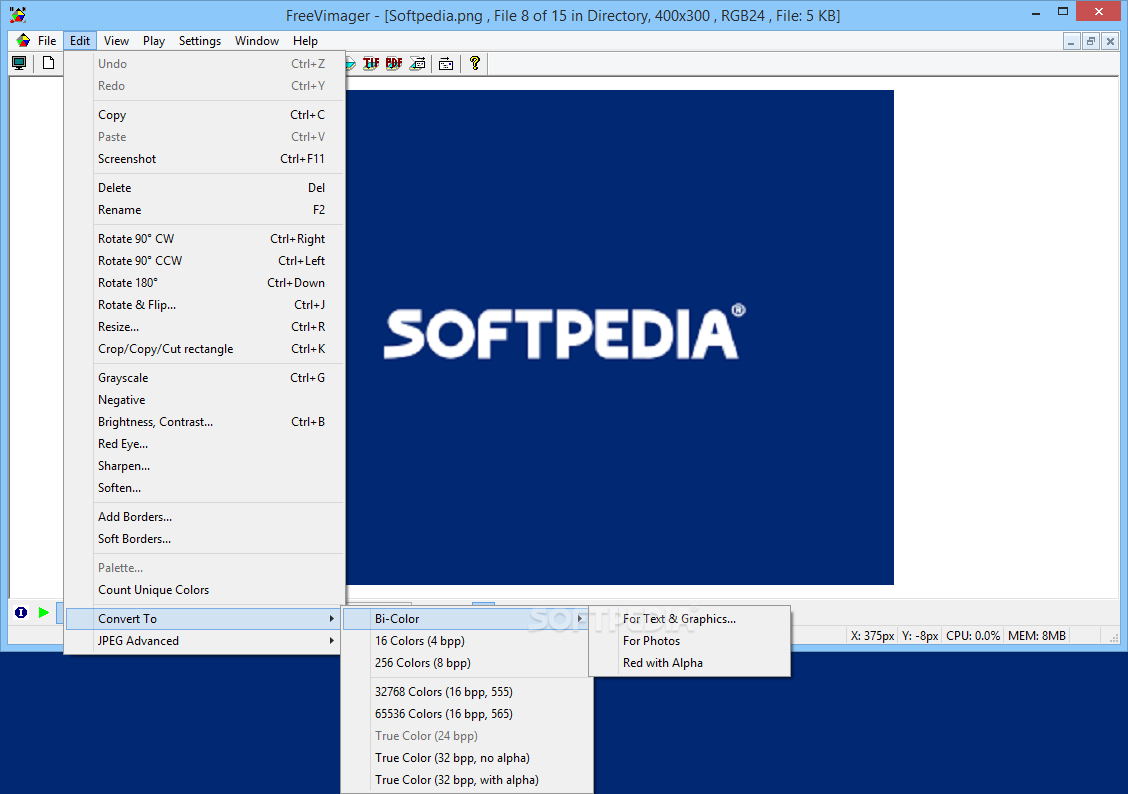Open the Help menu
This screenshot has height=794, width=1128.
click(305, 41)
